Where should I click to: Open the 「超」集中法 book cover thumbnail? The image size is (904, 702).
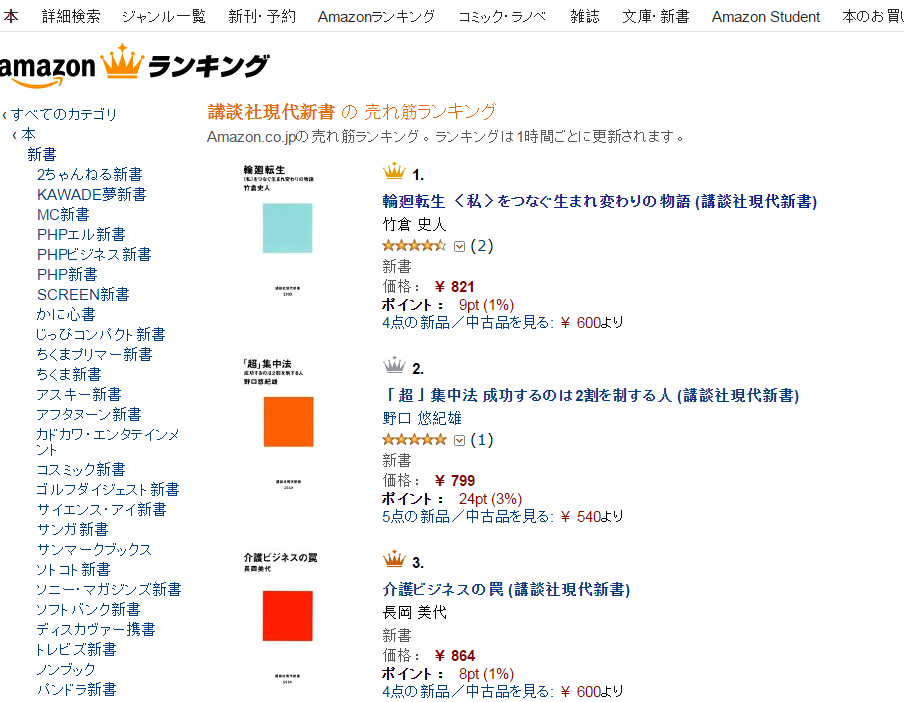click(287, 425)
